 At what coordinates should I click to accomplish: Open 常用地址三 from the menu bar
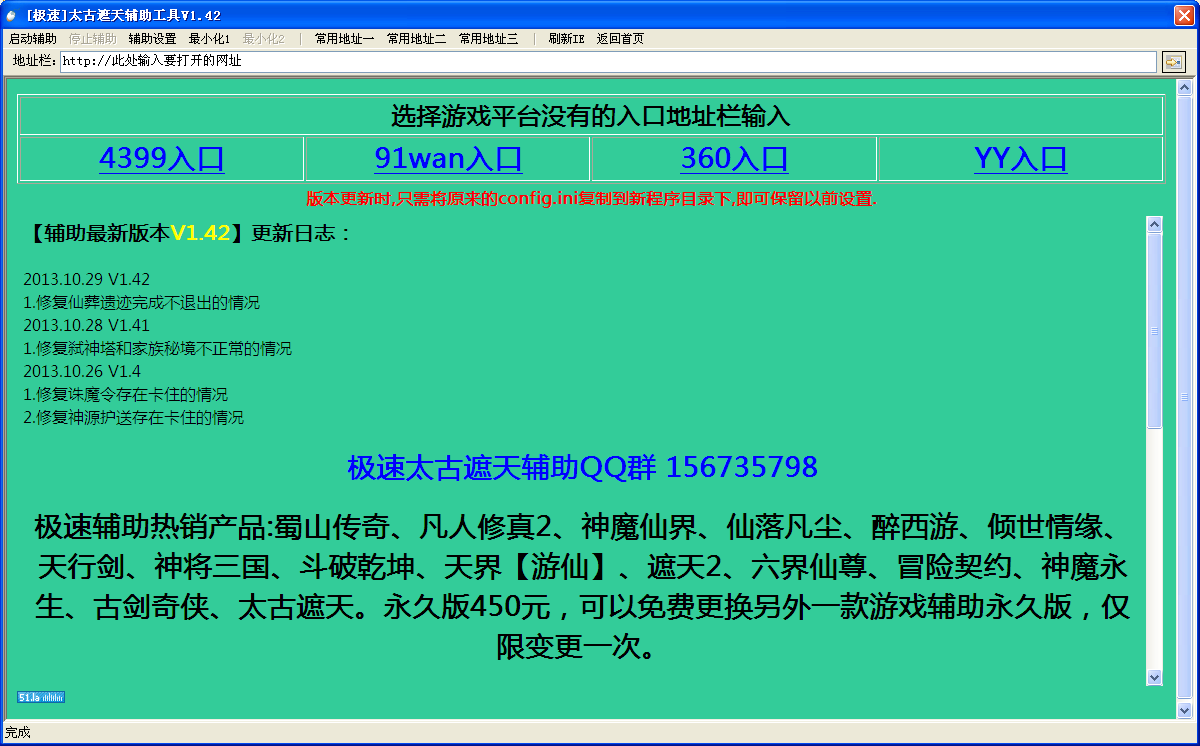(x=488, y=39)
